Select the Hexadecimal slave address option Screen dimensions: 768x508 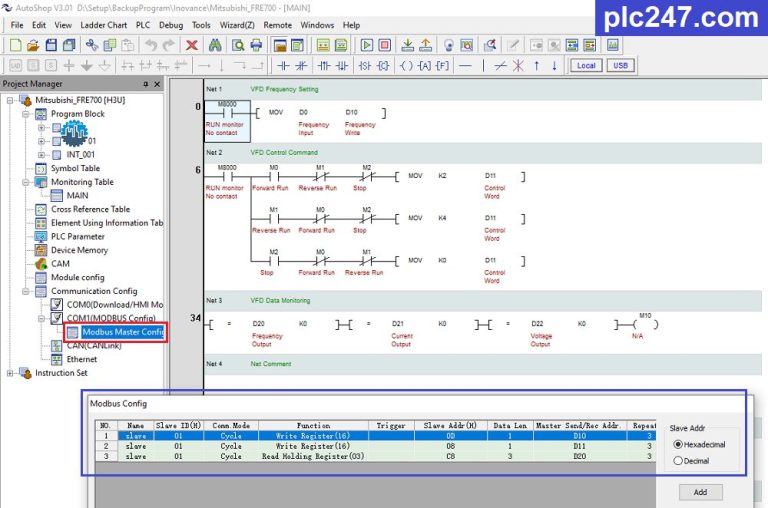click(678, 444)
